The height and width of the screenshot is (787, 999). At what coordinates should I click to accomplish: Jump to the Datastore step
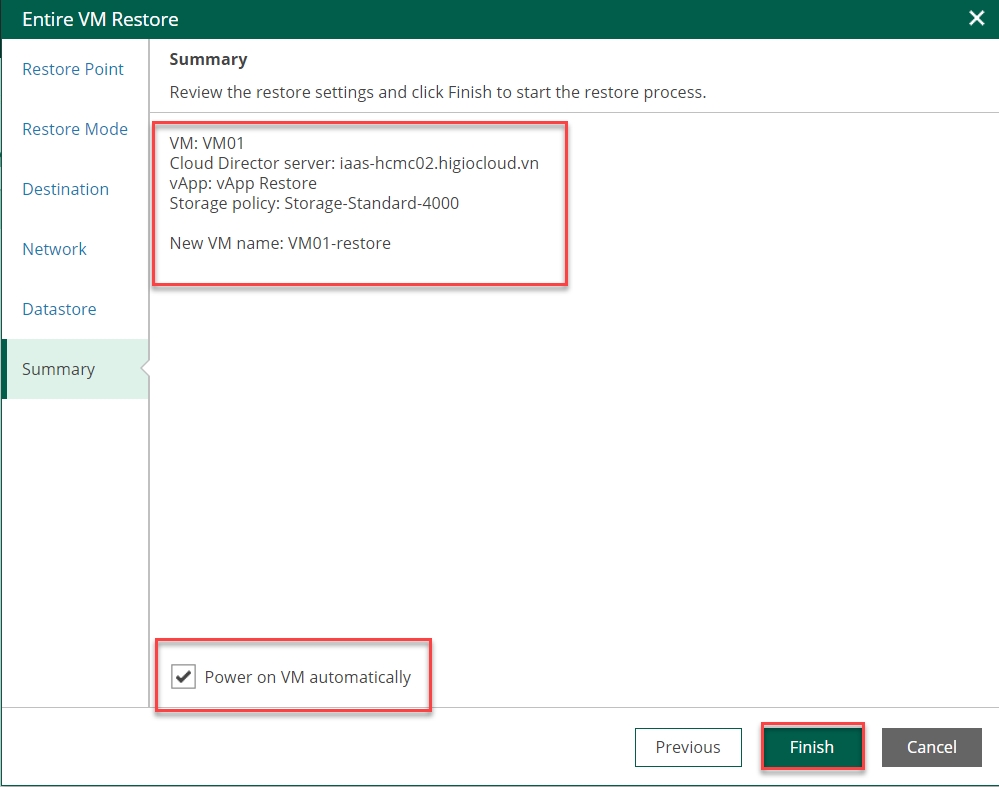tap(59, 309)
